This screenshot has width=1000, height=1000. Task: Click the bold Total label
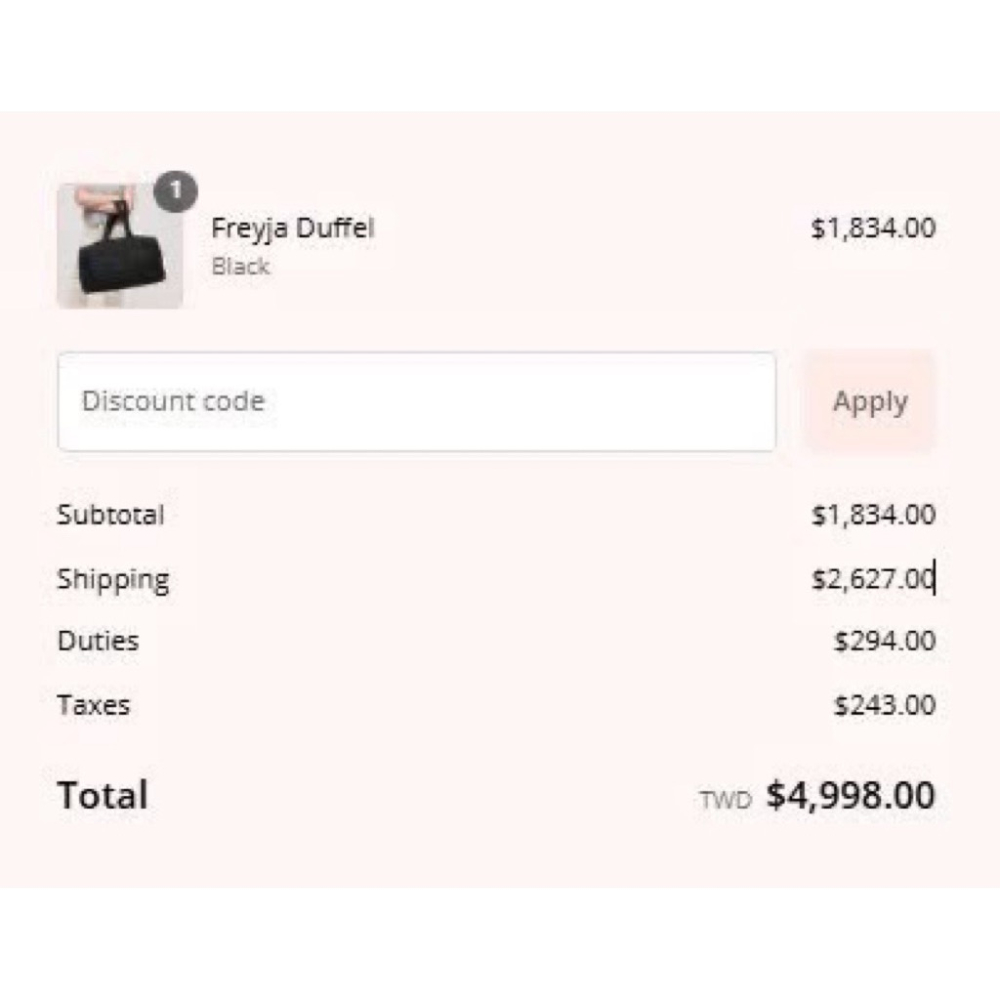click(x=102, y=796)
